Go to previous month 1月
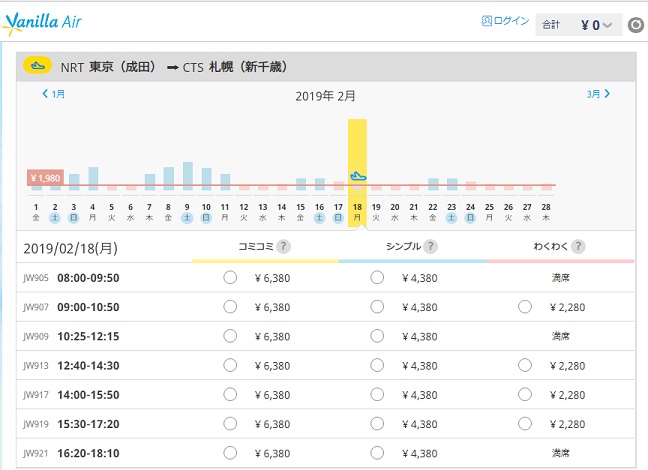 coord(53,94)
